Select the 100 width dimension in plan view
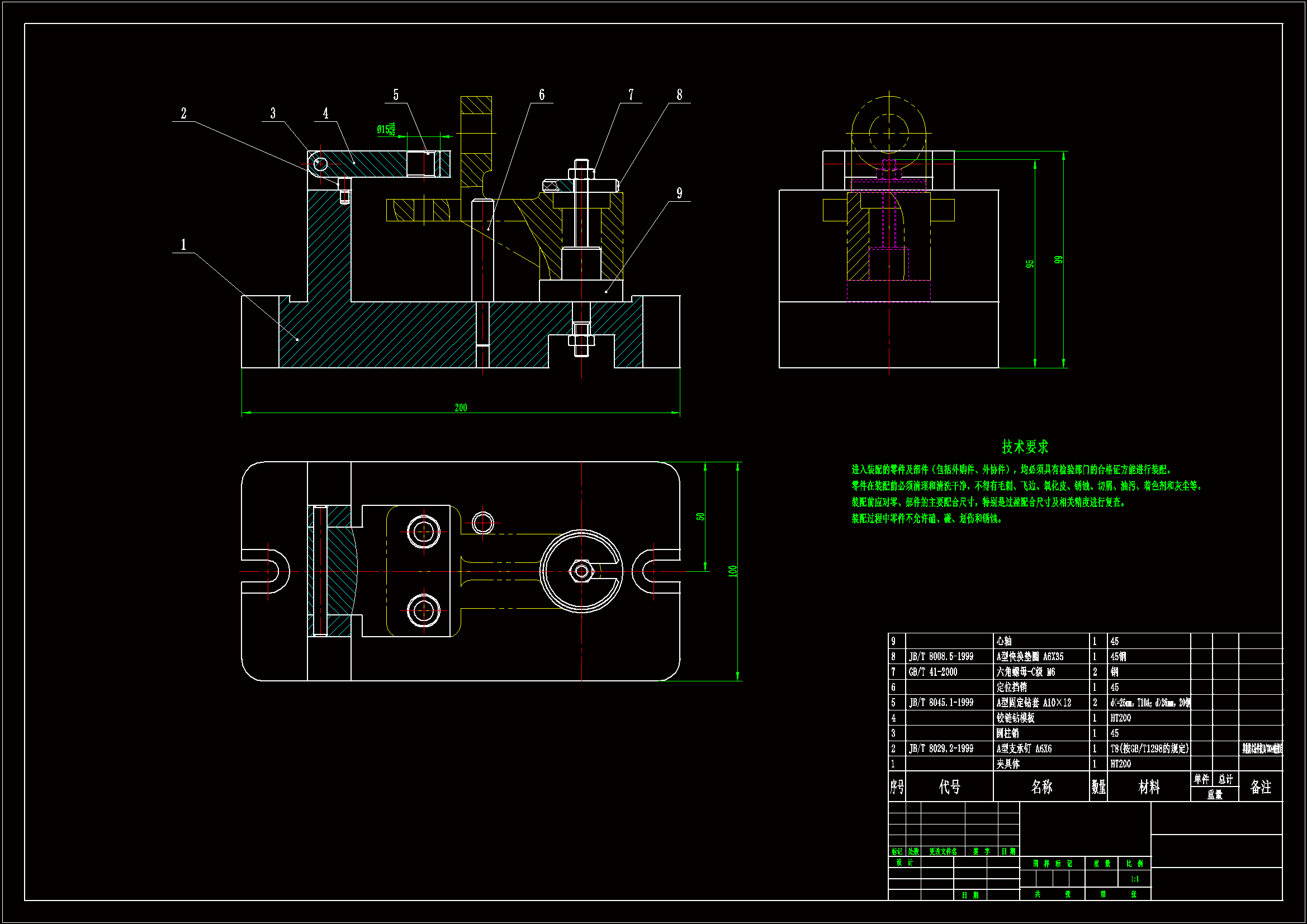 pyautogui.click(x=733, y=571)
